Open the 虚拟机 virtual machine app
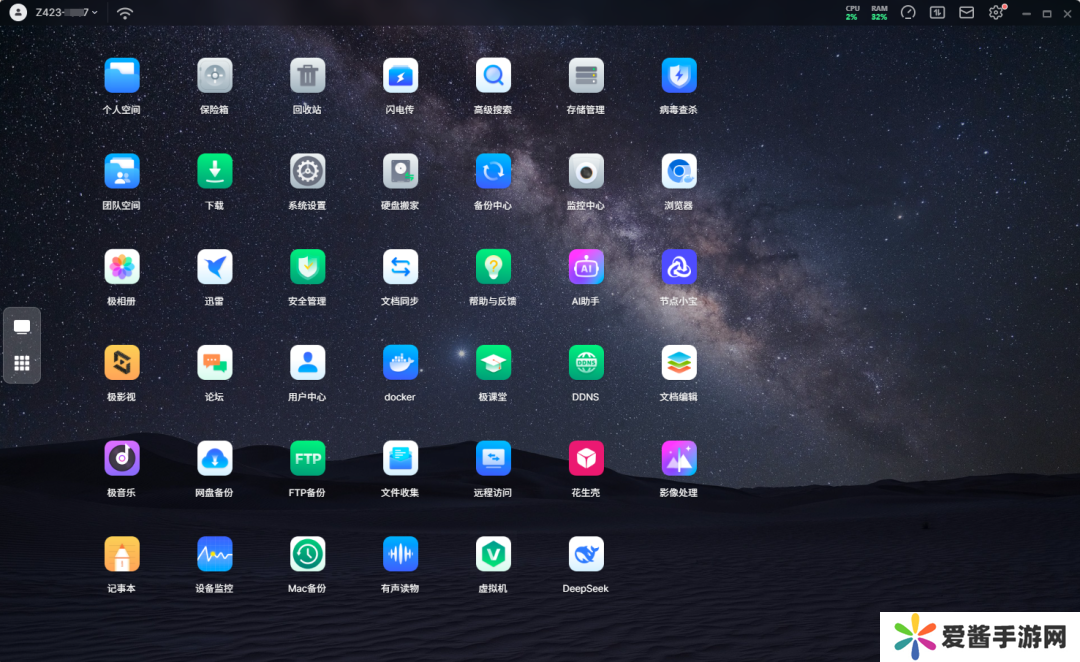 click(x=493, y=554)
